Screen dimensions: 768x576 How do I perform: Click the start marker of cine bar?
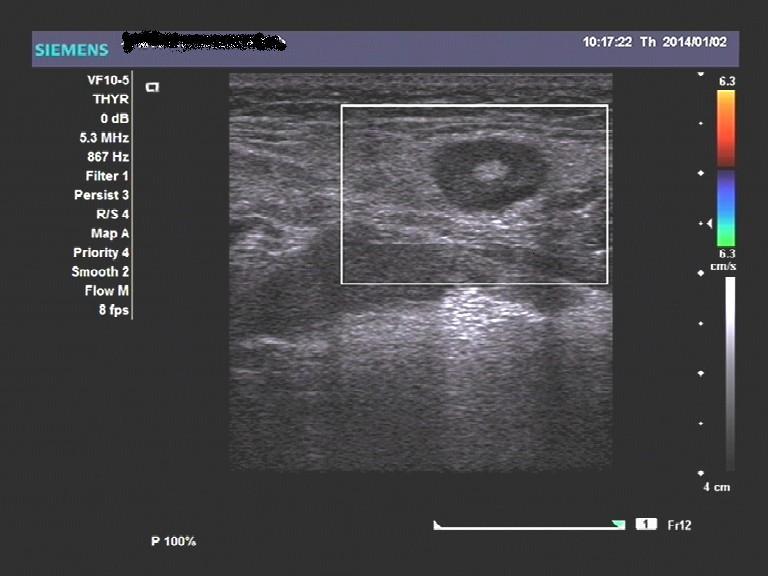pyautogui.click(x=437, y=524)
